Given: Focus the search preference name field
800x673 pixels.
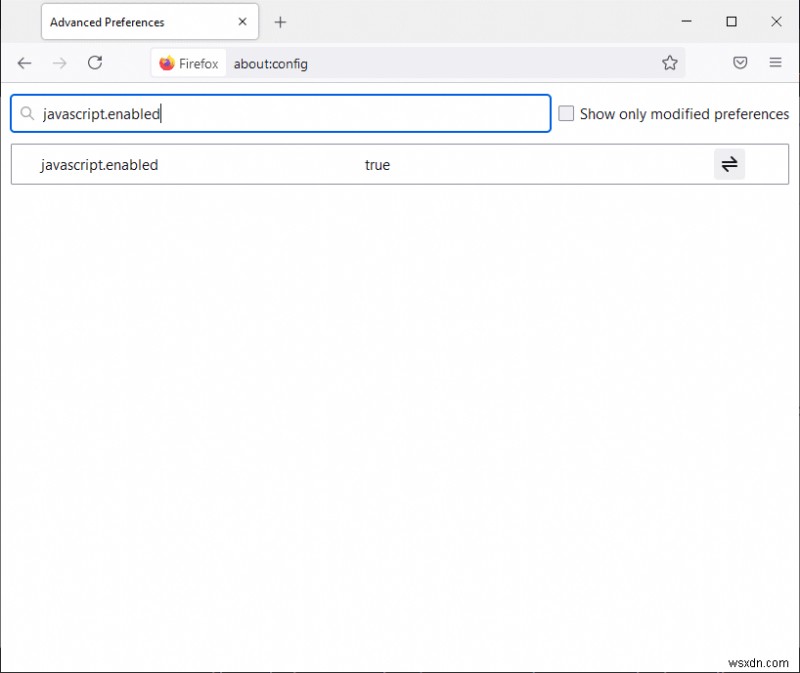Looking at the screenshot, I should pos(281,113).
